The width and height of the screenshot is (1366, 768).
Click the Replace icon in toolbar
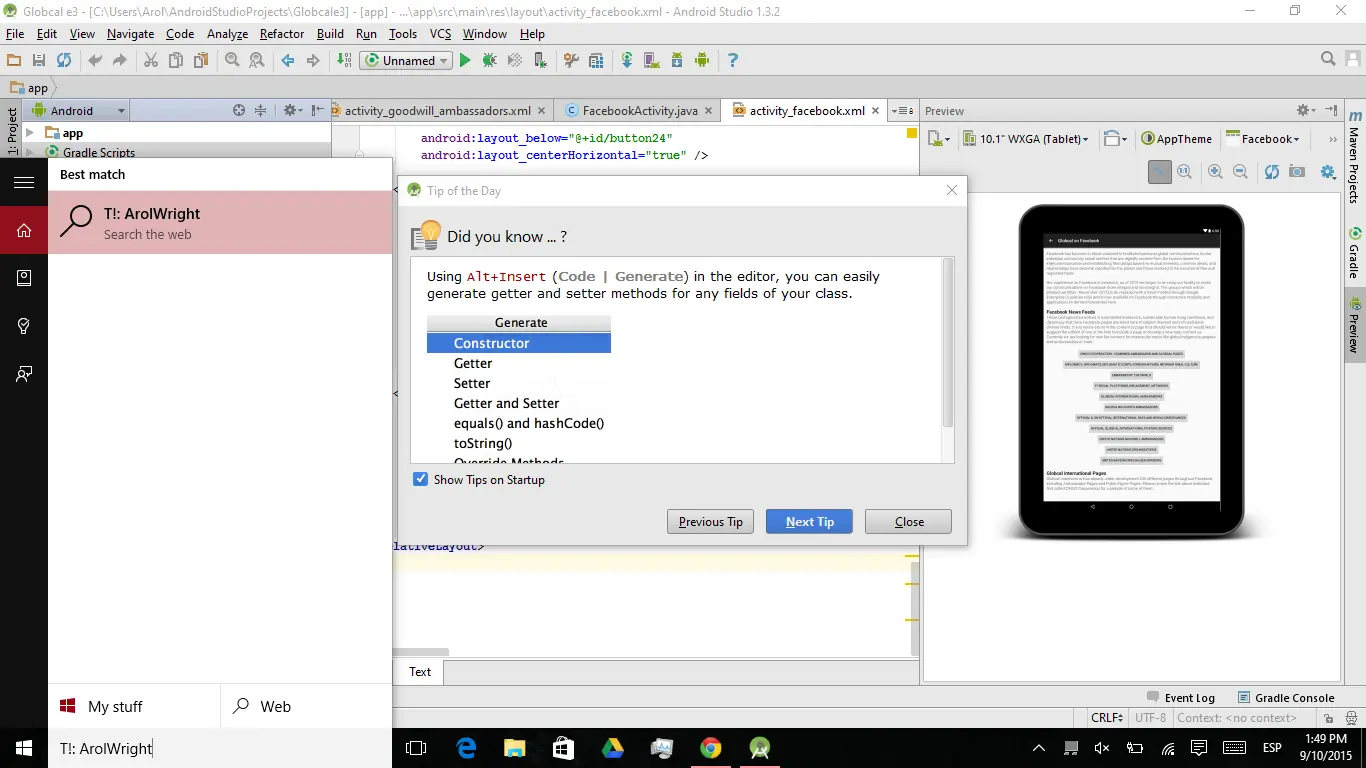[257, 61]
